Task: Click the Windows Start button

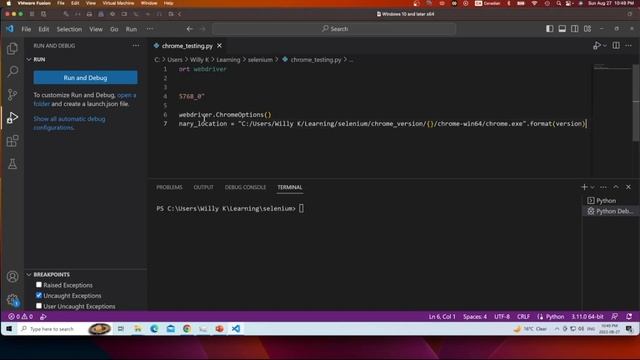Action: point(9,329)
